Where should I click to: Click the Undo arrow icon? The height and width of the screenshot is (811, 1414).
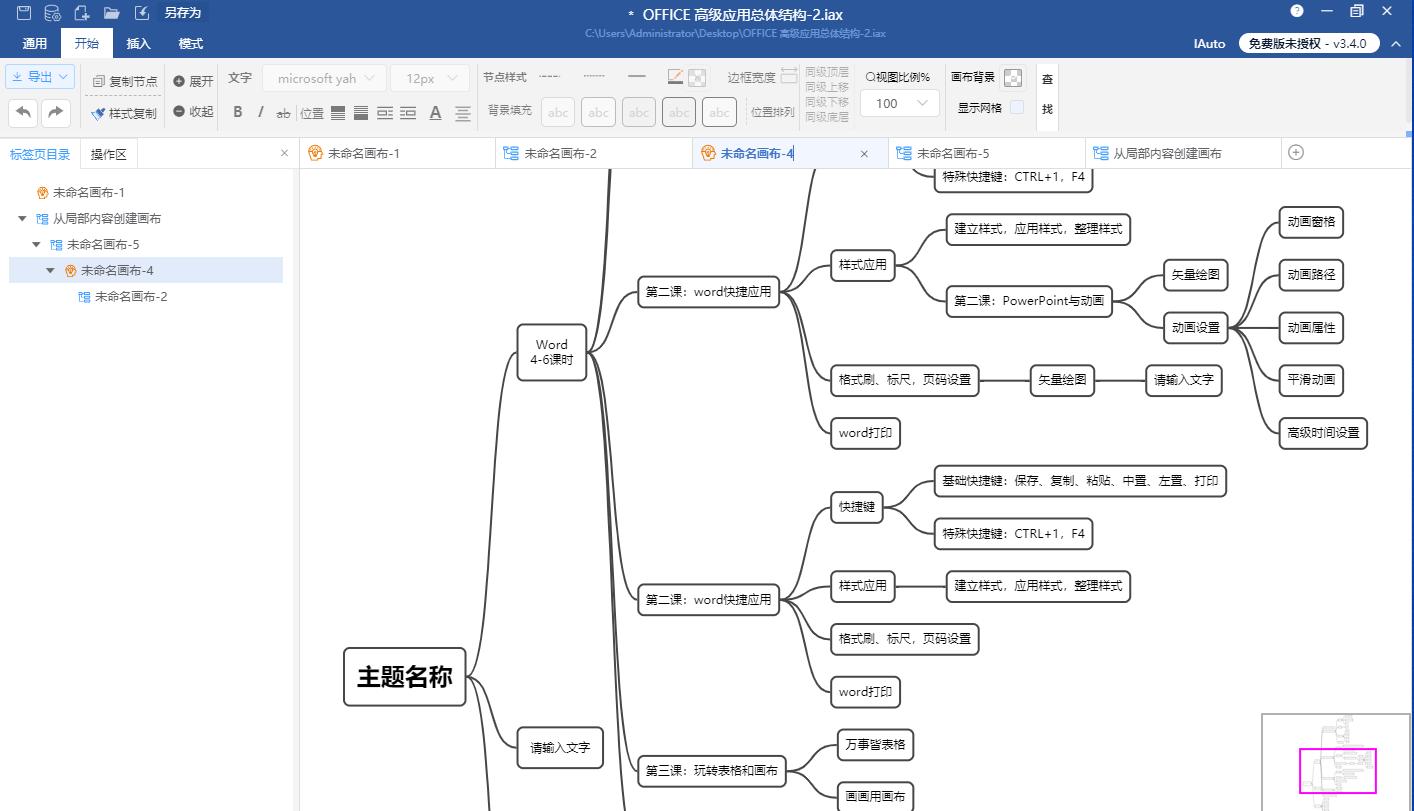pyautogui.click(x=23, y=113)
